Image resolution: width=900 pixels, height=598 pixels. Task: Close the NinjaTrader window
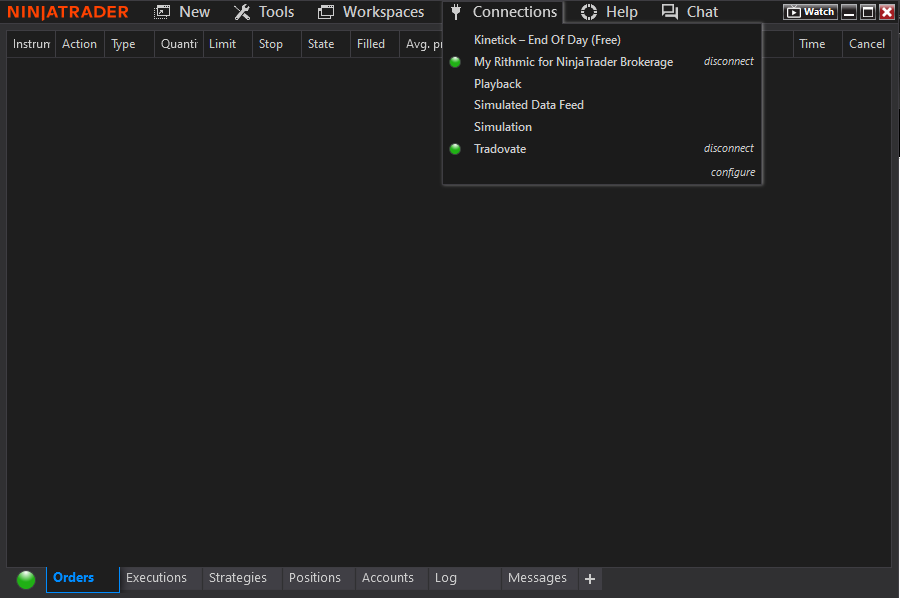coord(887,12)
